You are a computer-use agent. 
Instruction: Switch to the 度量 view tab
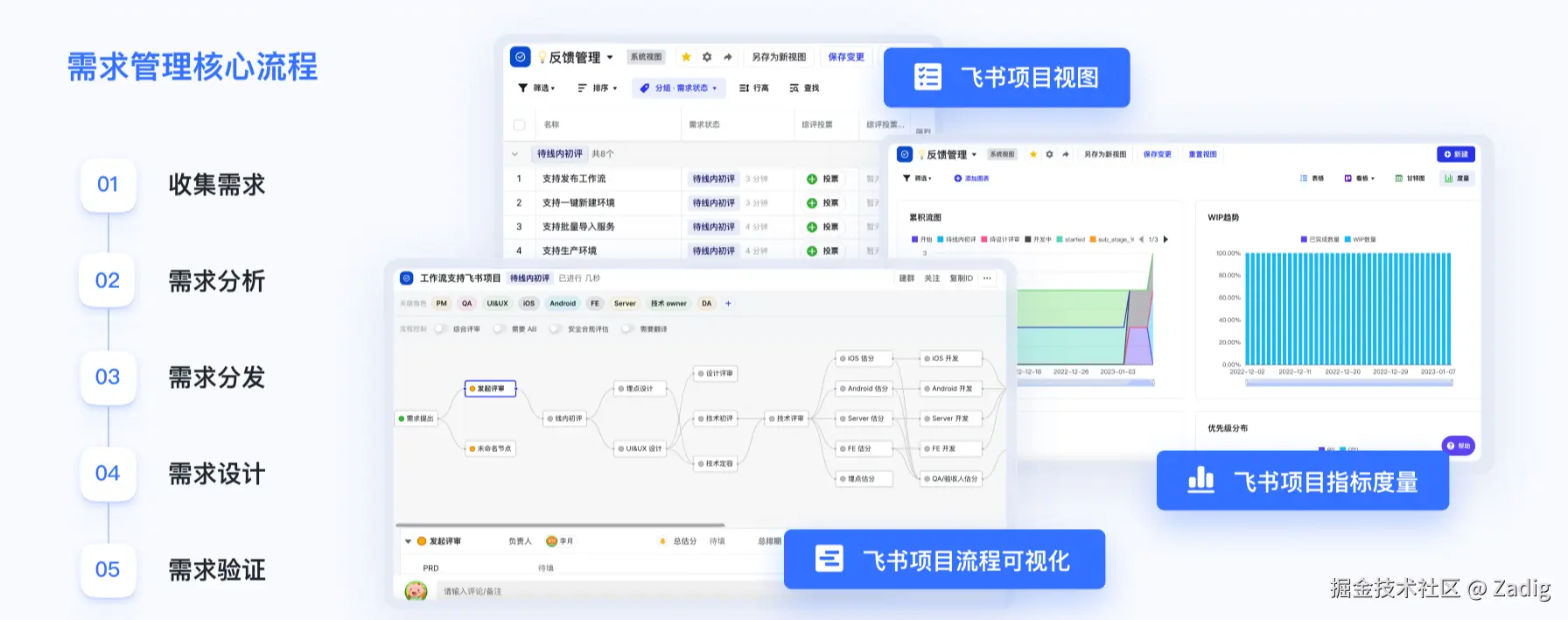pos(1457,178)
